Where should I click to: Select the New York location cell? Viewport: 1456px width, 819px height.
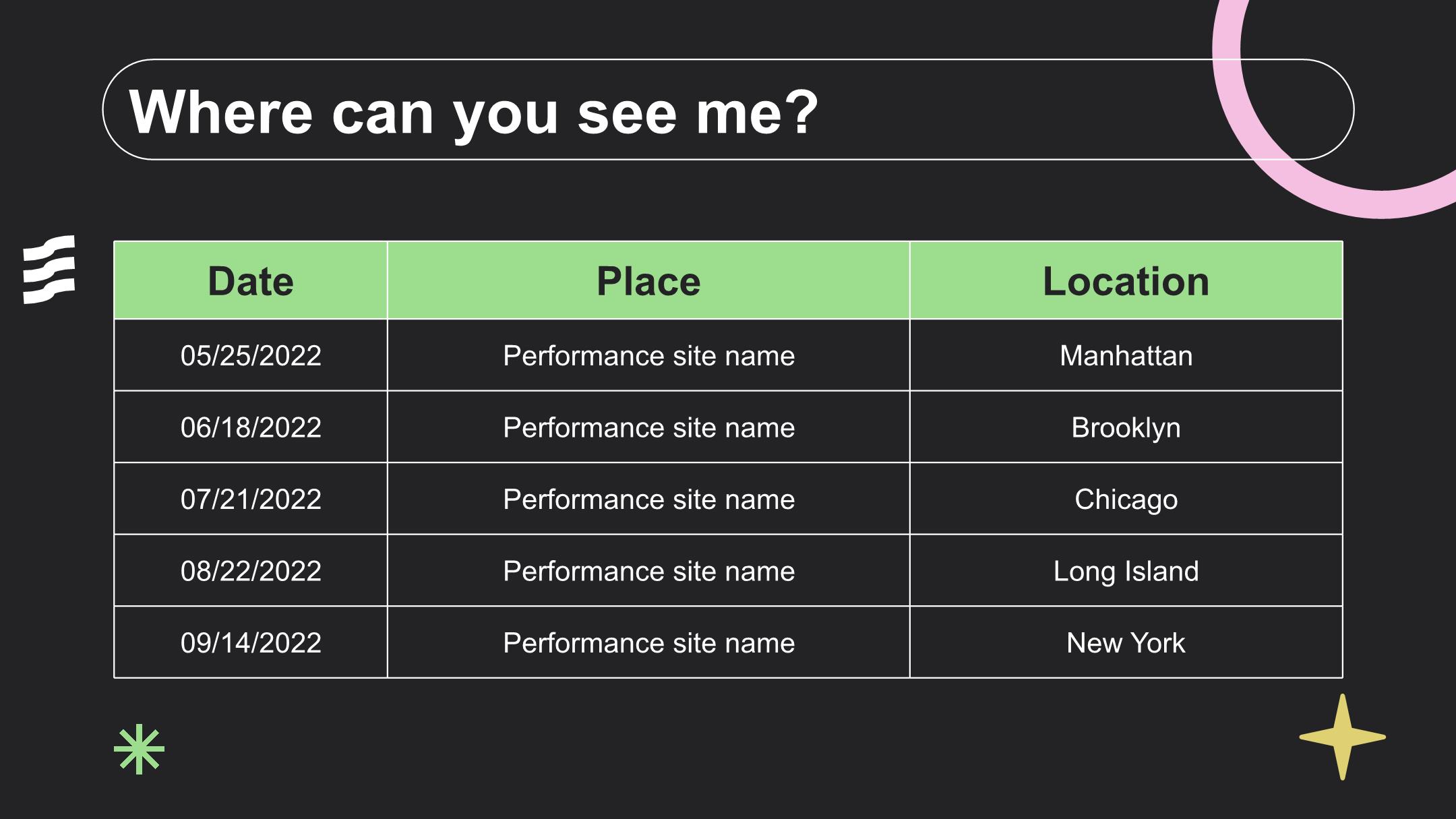coord(1126,642)
